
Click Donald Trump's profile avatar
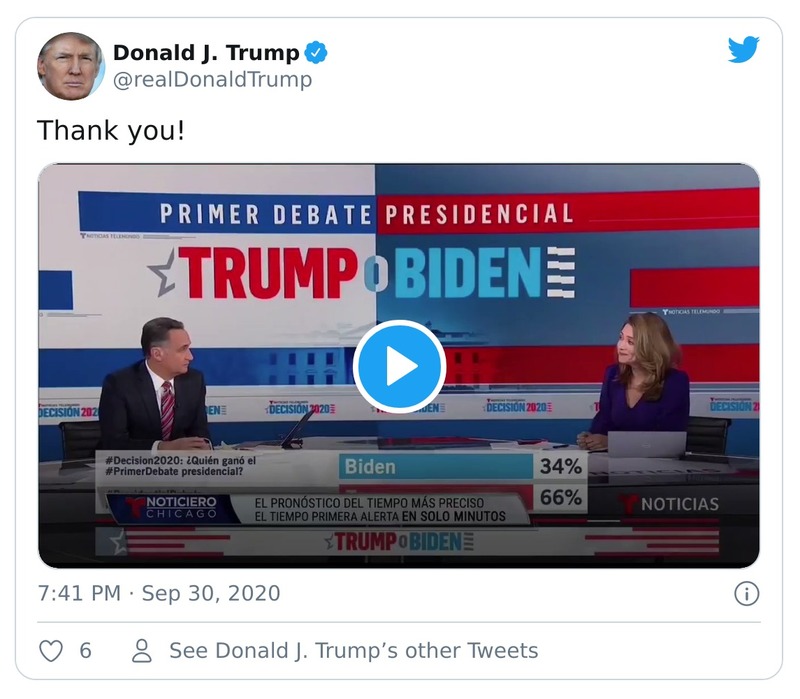coord(72,62)
